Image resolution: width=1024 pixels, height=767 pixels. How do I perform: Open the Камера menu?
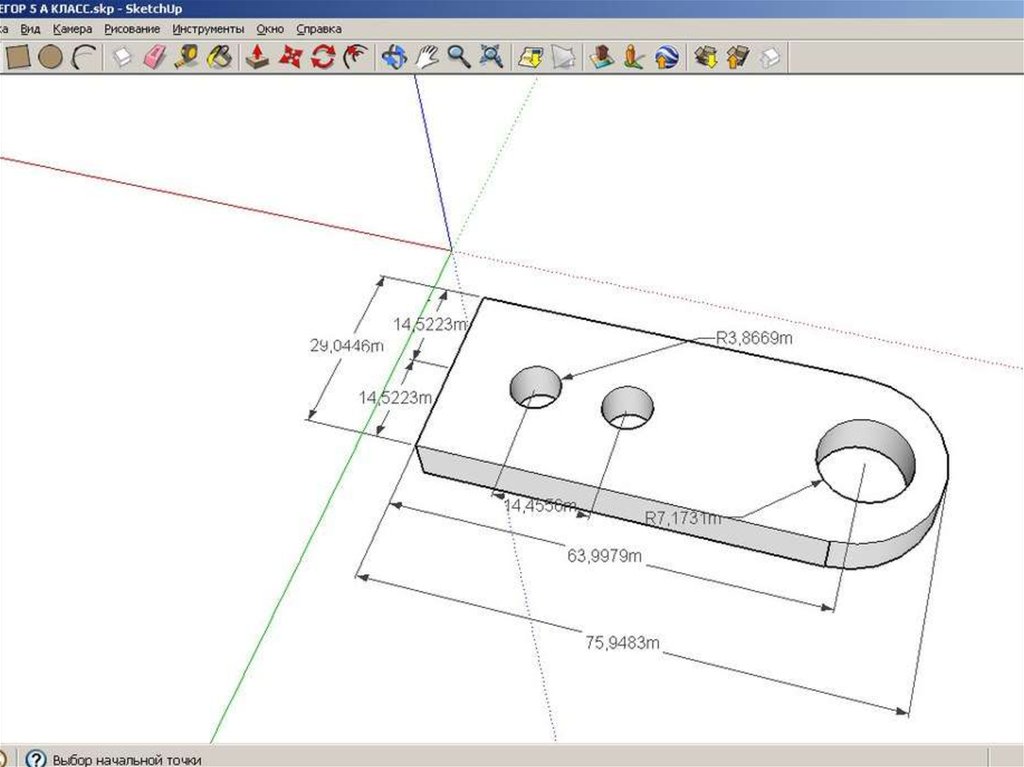(x=72, y=30)
